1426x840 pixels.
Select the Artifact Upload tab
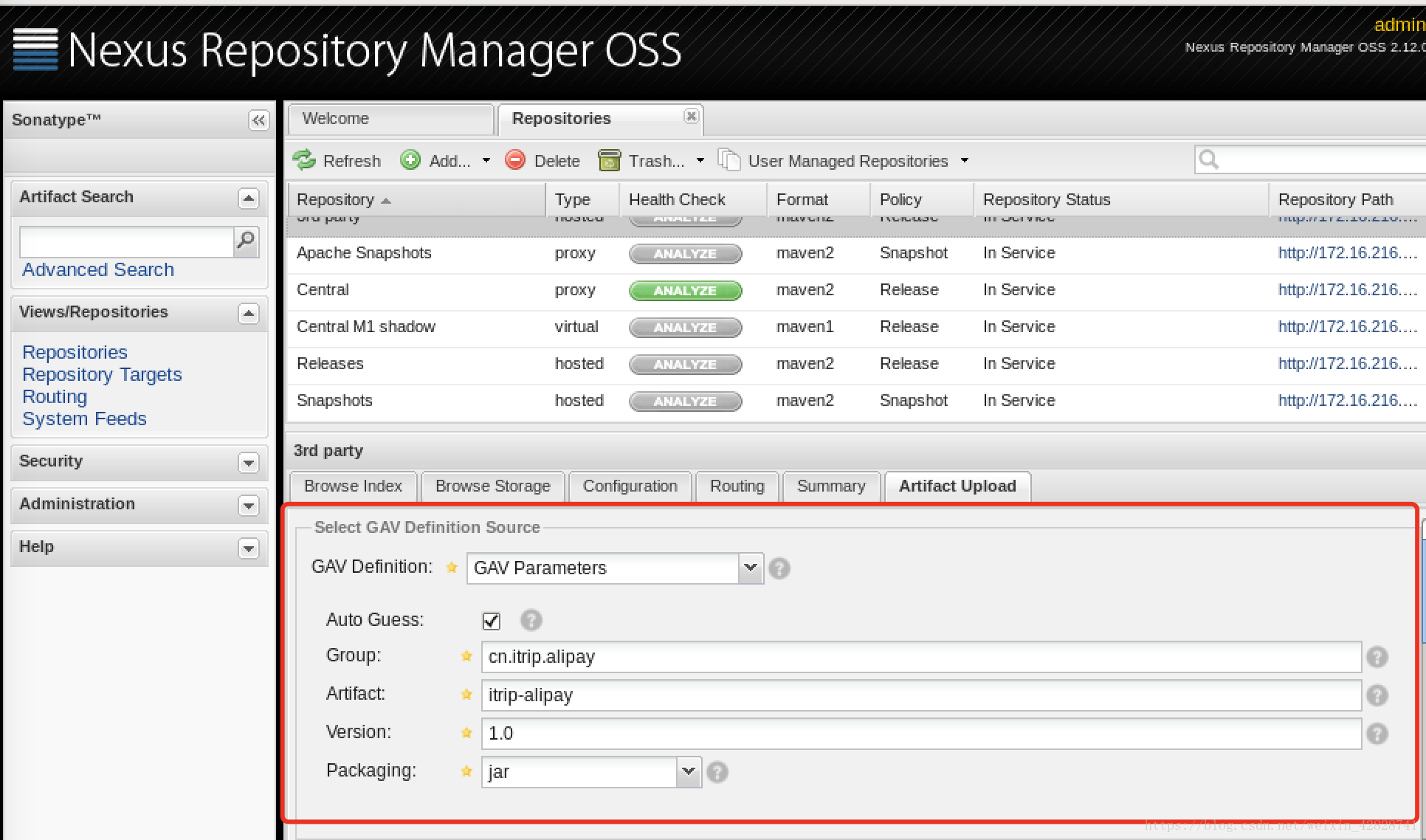957,486
